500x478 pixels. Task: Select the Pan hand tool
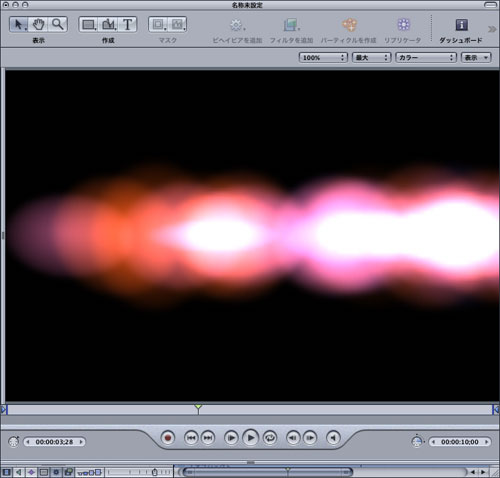[38, 24]
